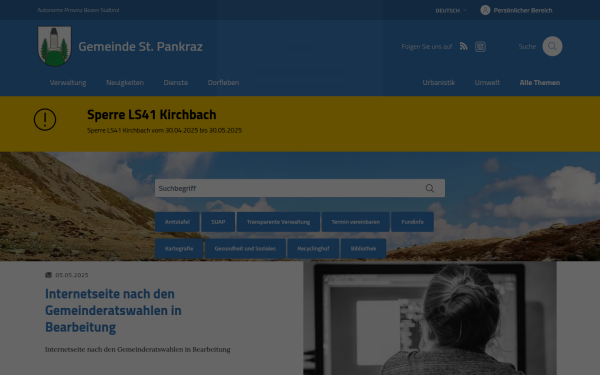Open the Sperre LS41 Kirchbach alert heading
Viewport: 600px width, 375px height.
pyautogui.click(x=152, y=114)
